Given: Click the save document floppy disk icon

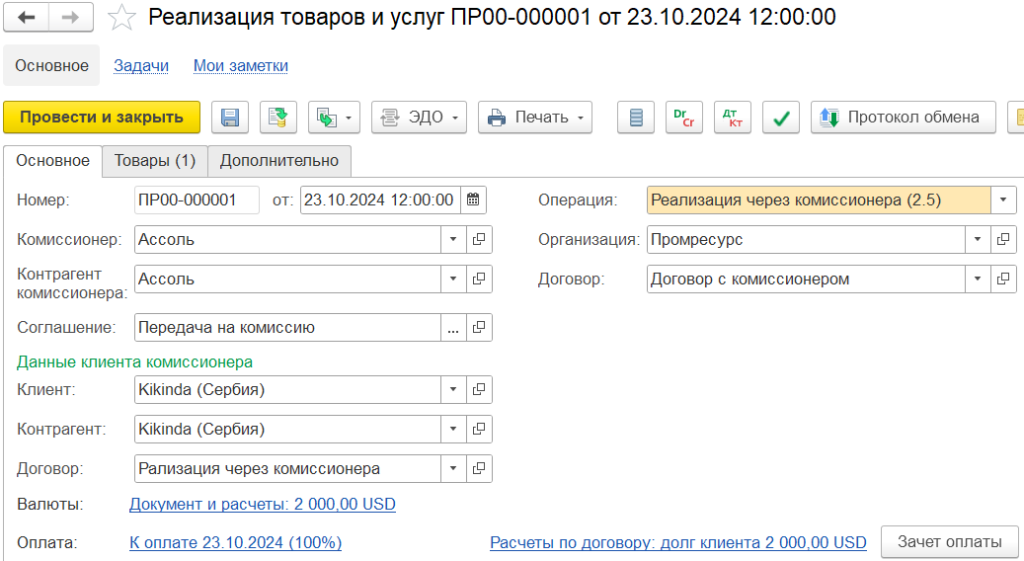Looking at the screenshot, I should [230, 117].
